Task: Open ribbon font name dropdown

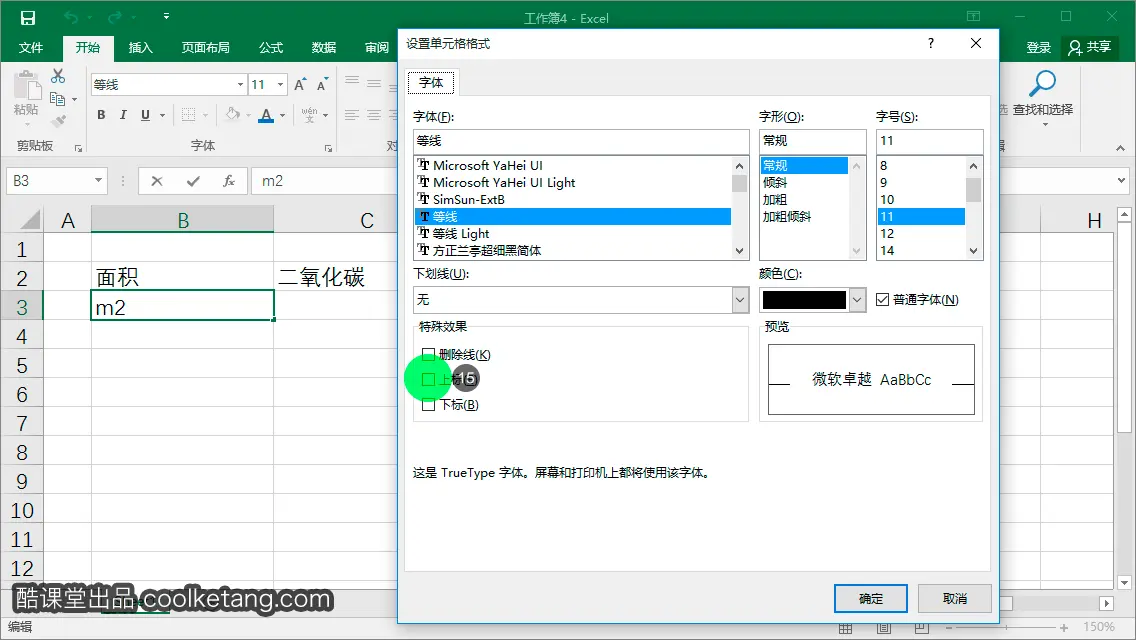Action: click(241, 85)
